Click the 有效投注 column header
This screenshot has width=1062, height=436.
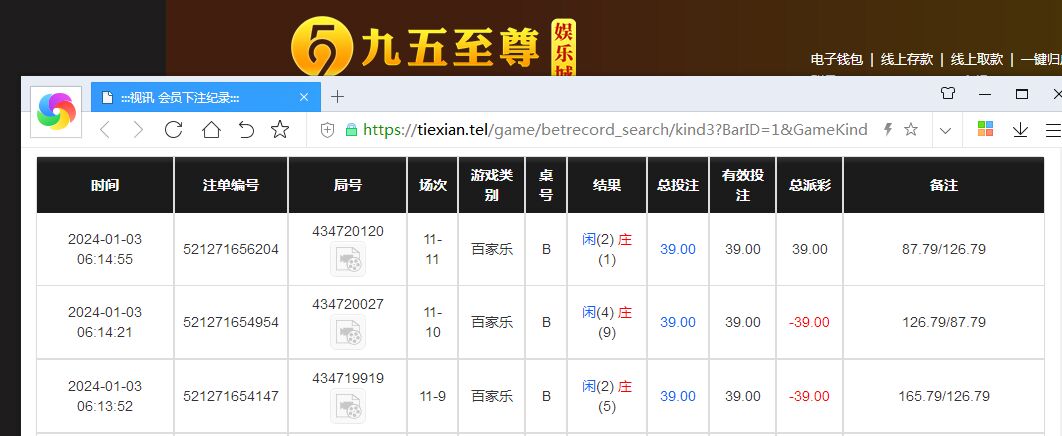[743, 185]
